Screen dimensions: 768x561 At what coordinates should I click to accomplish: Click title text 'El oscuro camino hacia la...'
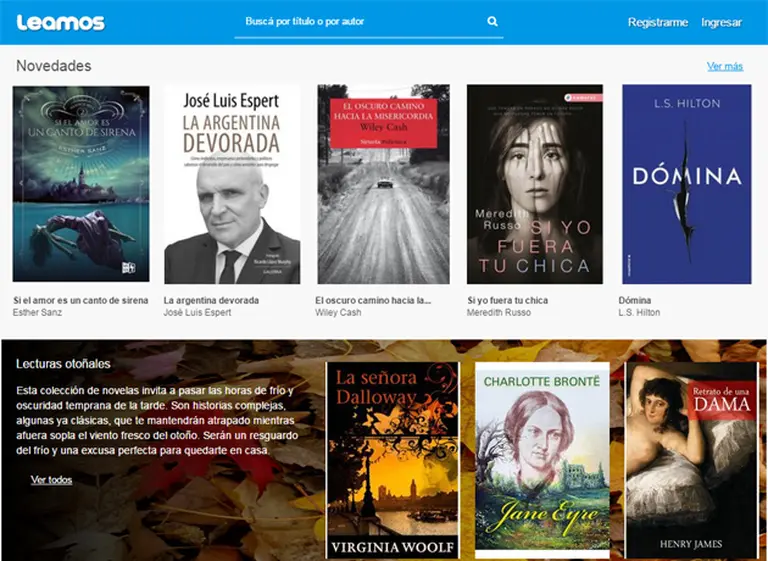point(373,300)
